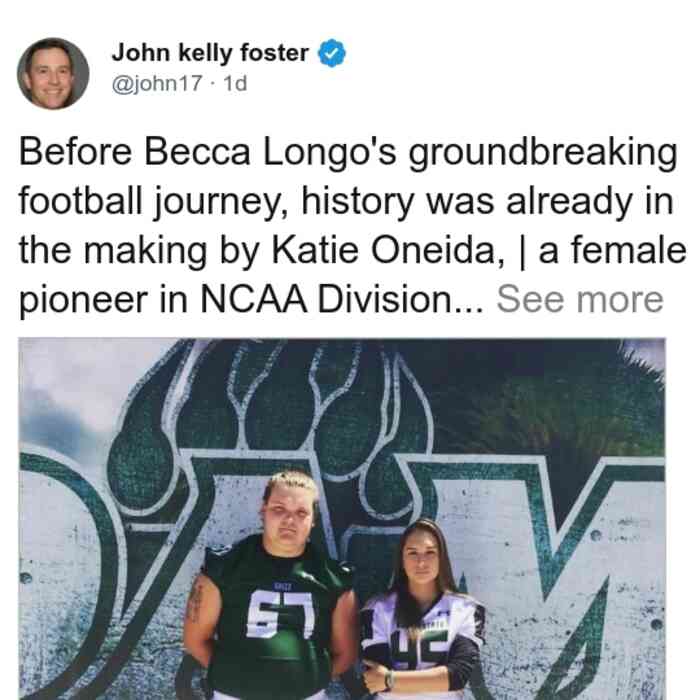Image resolution: width=700 pixels, height=700 pixels.
Task: Click the word groundbreaking in the post
Action: tap(543, 154)
